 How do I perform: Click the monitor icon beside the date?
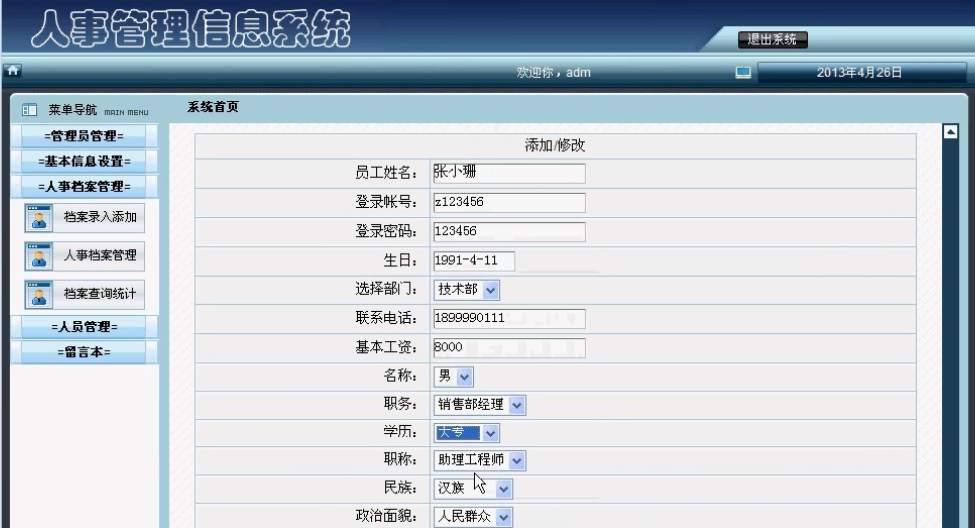pos(742,73)
